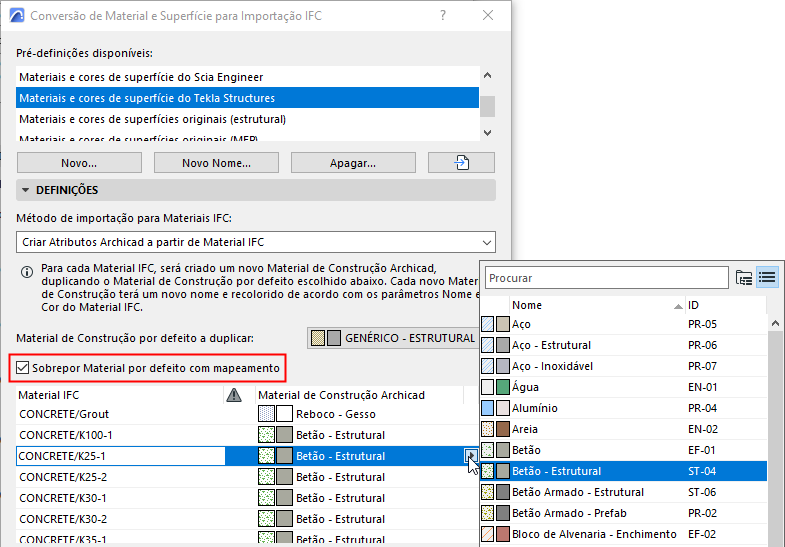The height and width of the screenshot is (547, 785).
Task: Select Betão EF-01 in material list
Action: click(623, 450)
